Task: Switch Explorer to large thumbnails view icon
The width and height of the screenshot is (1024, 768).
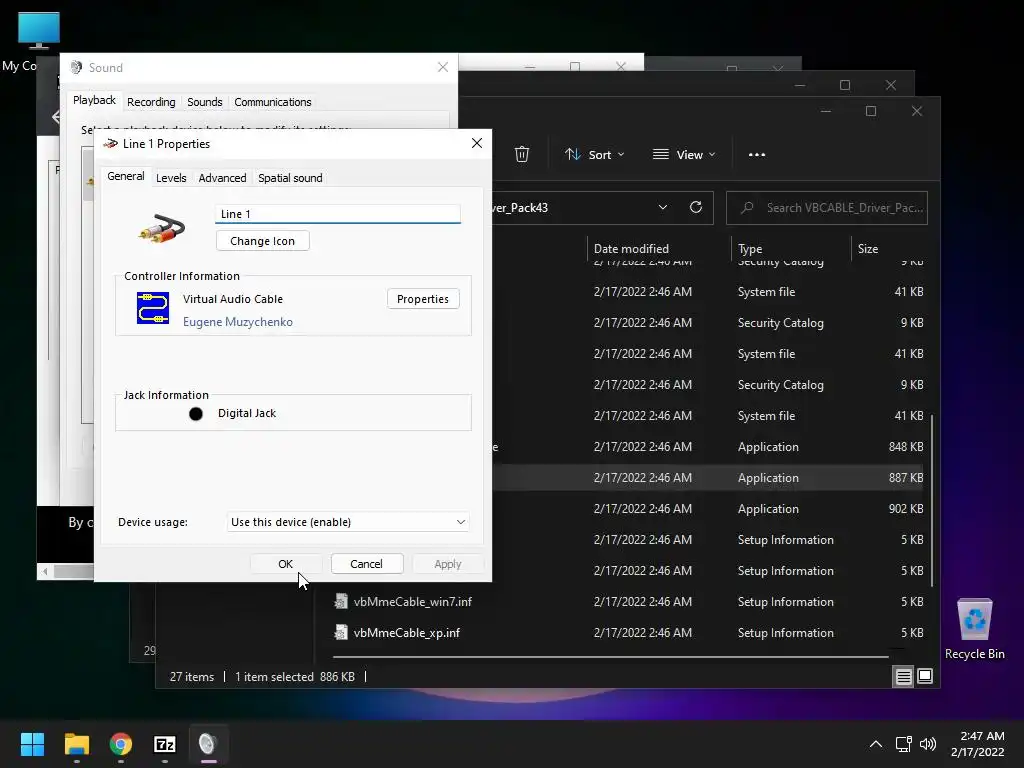Action: click(925, 676)
